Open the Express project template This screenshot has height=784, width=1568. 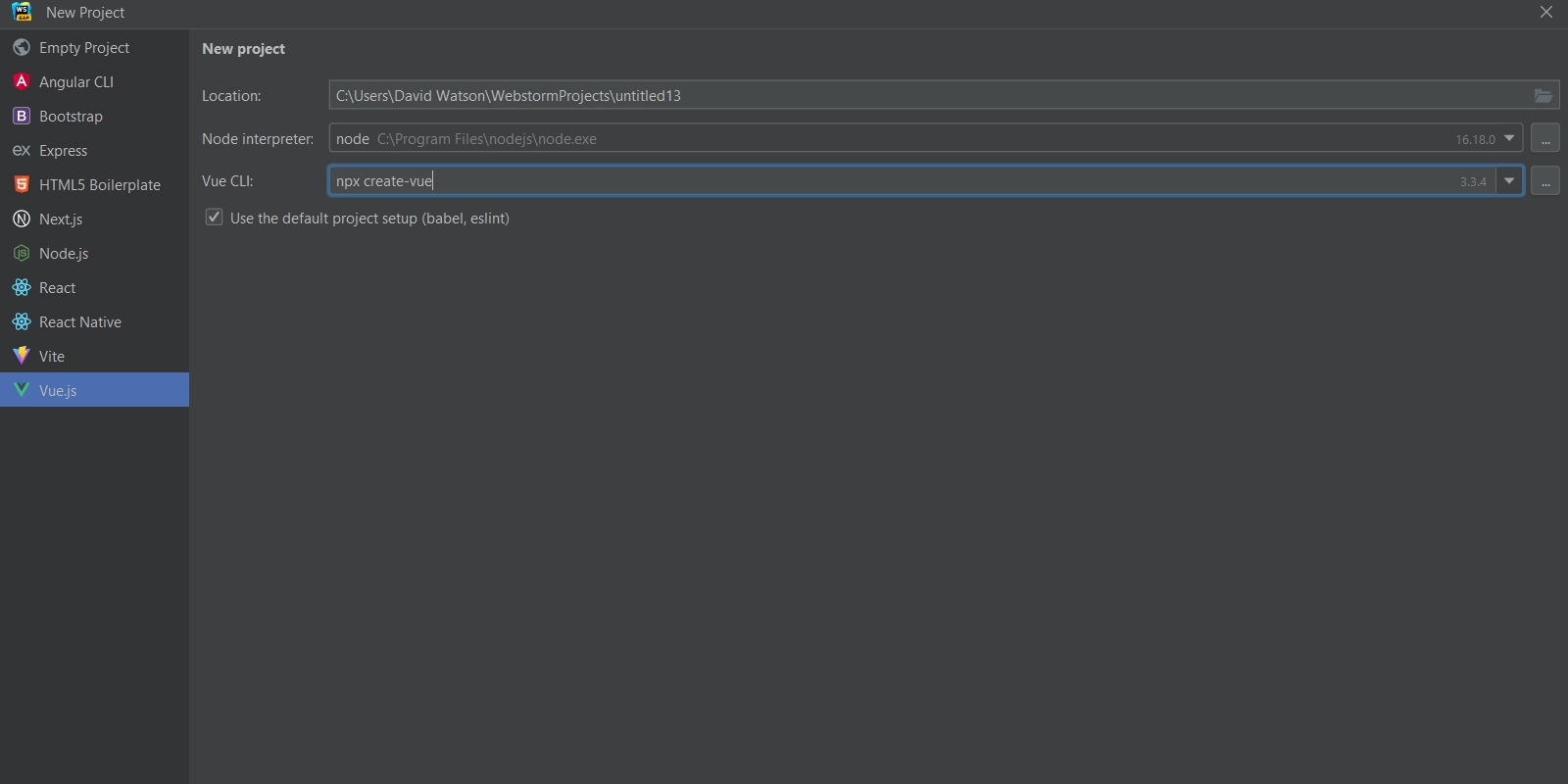pyautogui.click(x=94, y=151)
